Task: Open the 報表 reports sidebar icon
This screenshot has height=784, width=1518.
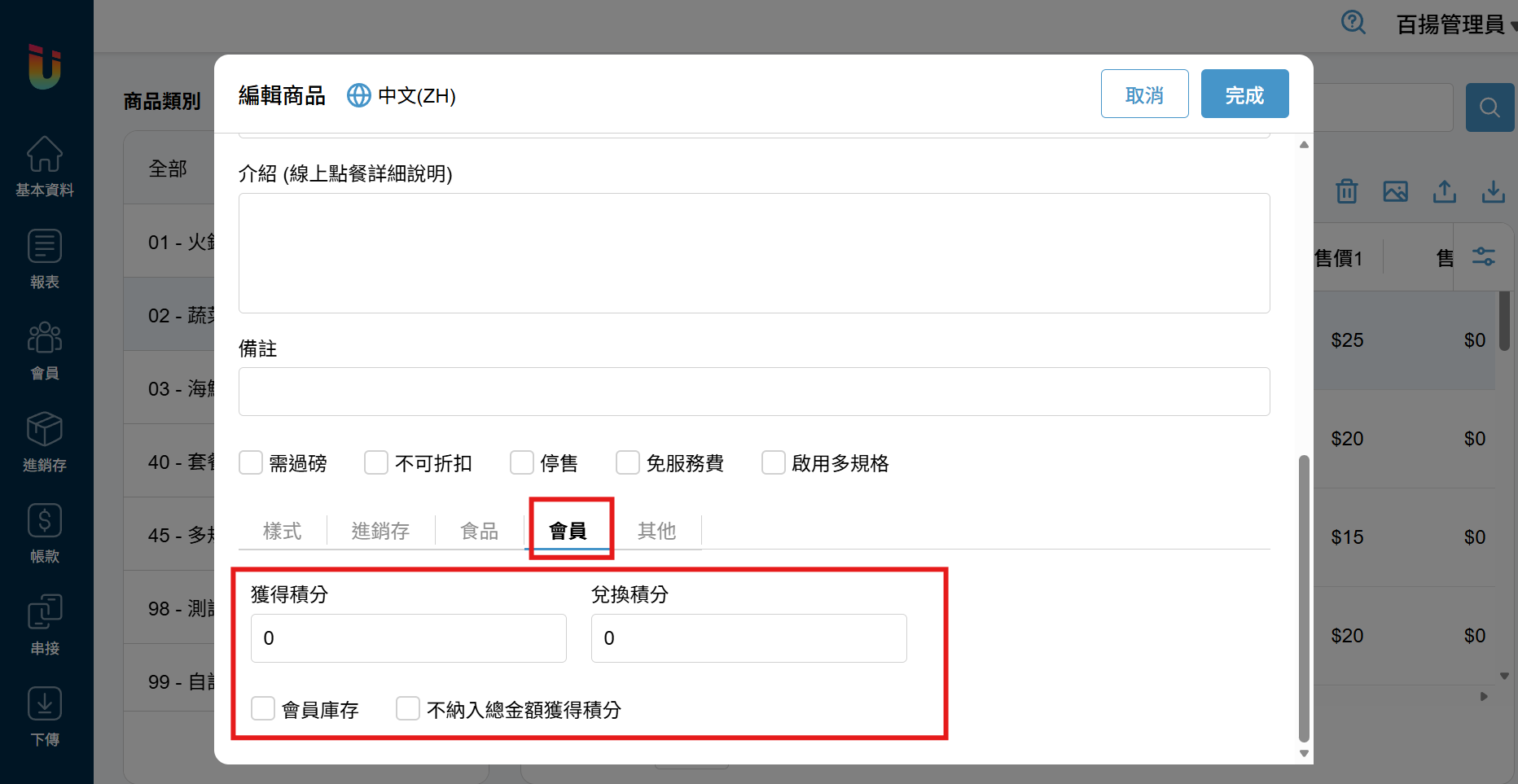Action: pyautogui.click(x=45, y=247)
